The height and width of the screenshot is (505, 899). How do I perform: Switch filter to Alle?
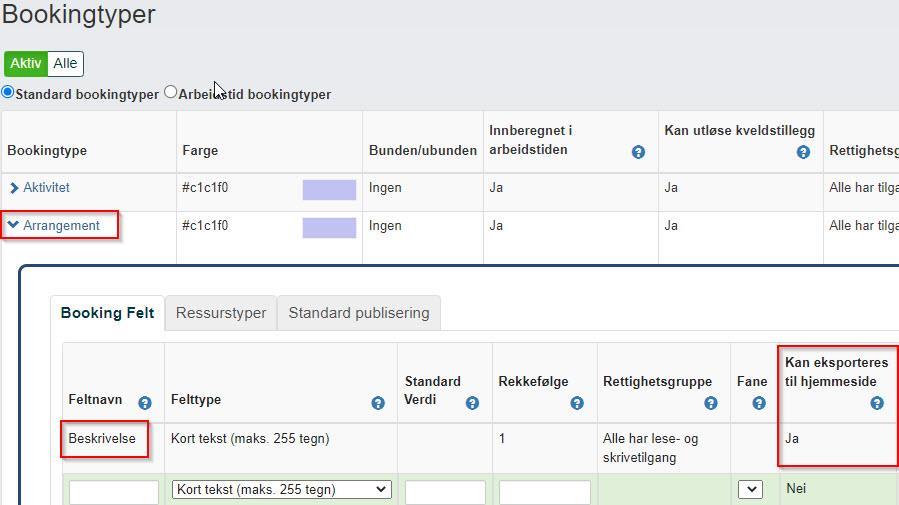[65, 64]
